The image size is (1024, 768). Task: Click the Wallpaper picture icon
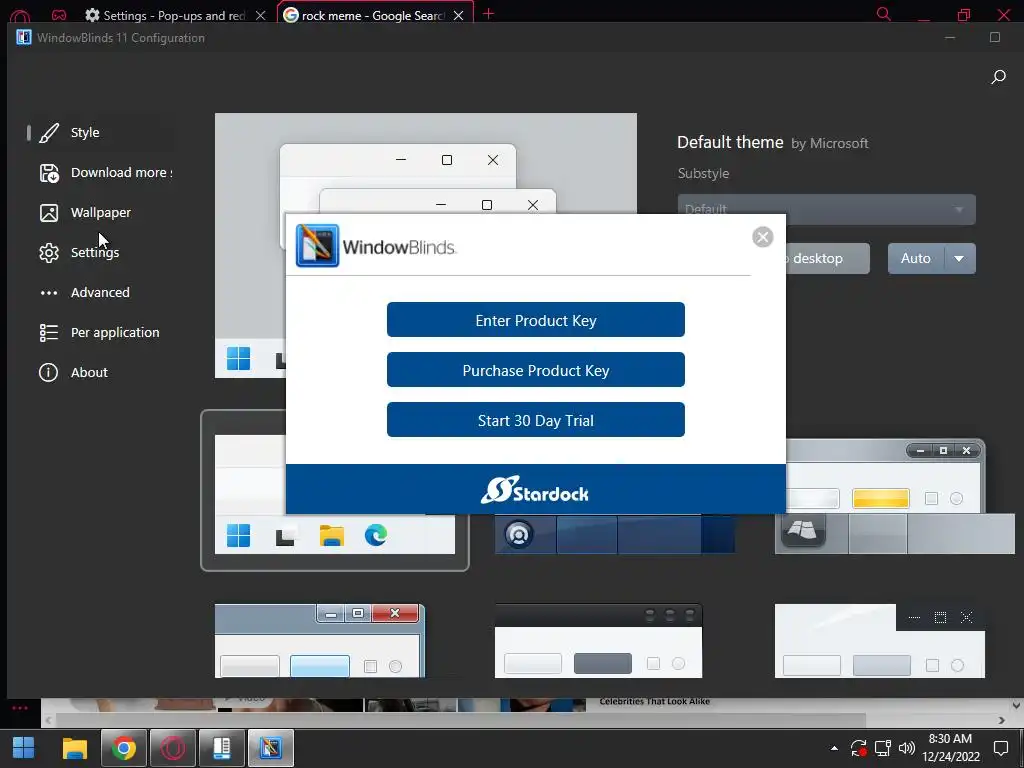49,213
